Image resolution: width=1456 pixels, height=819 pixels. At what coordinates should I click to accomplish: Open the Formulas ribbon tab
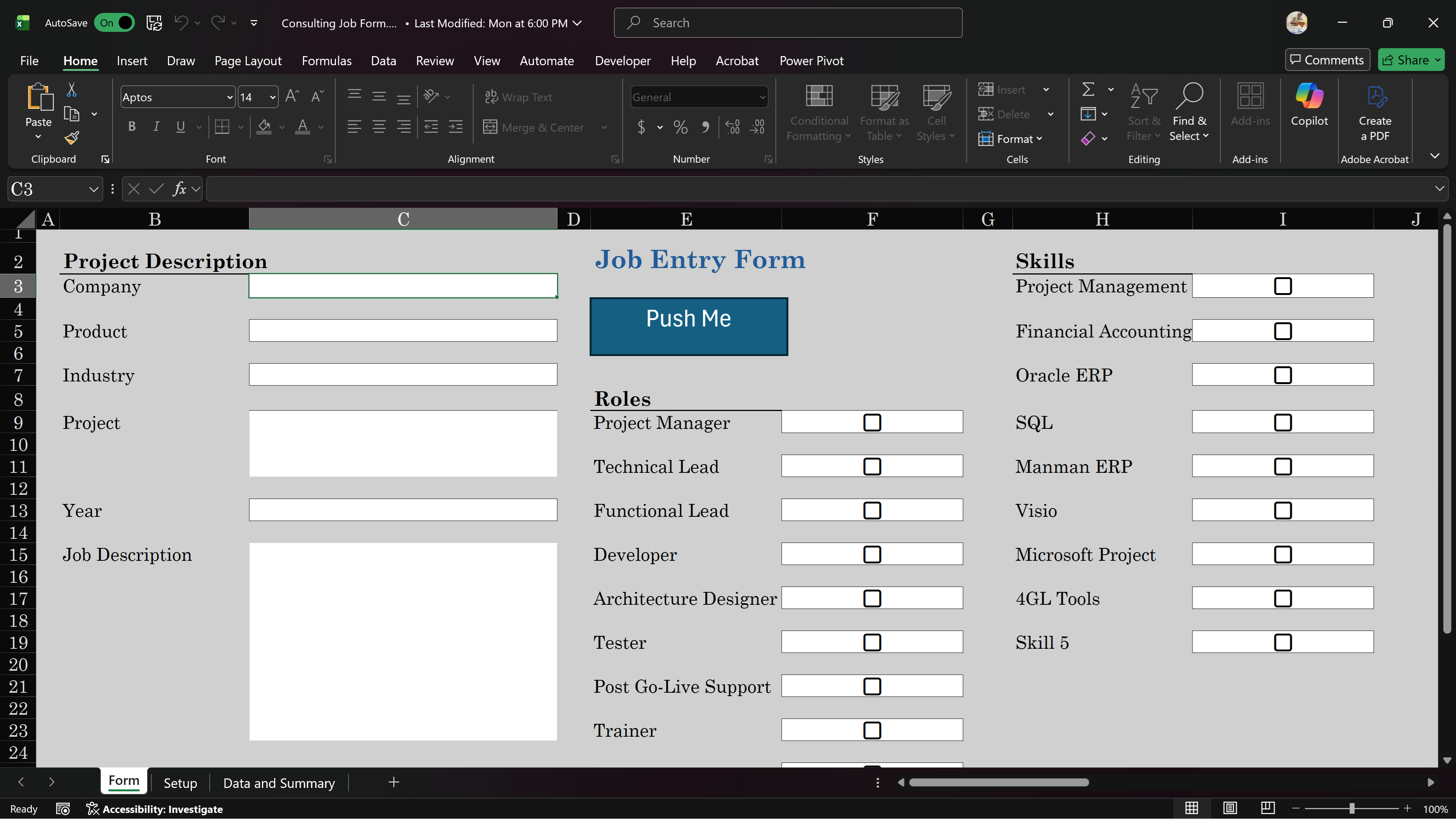(x=326, y=61)
